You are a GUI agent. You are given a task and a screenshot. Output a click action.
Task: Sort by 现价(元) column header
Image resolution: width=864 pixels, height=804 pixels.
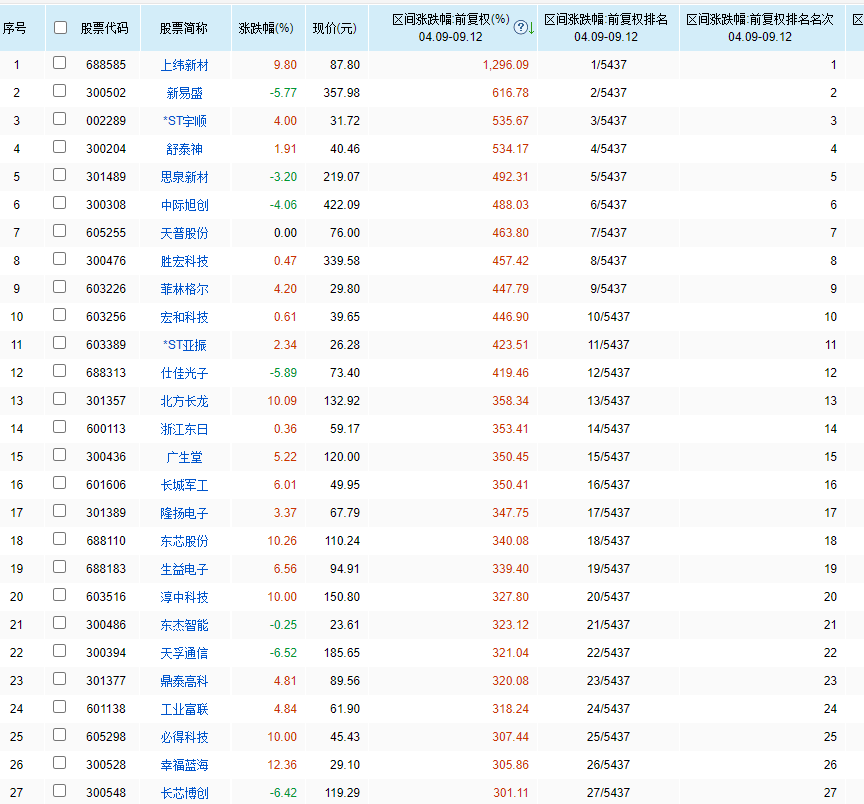click(334, 28)
